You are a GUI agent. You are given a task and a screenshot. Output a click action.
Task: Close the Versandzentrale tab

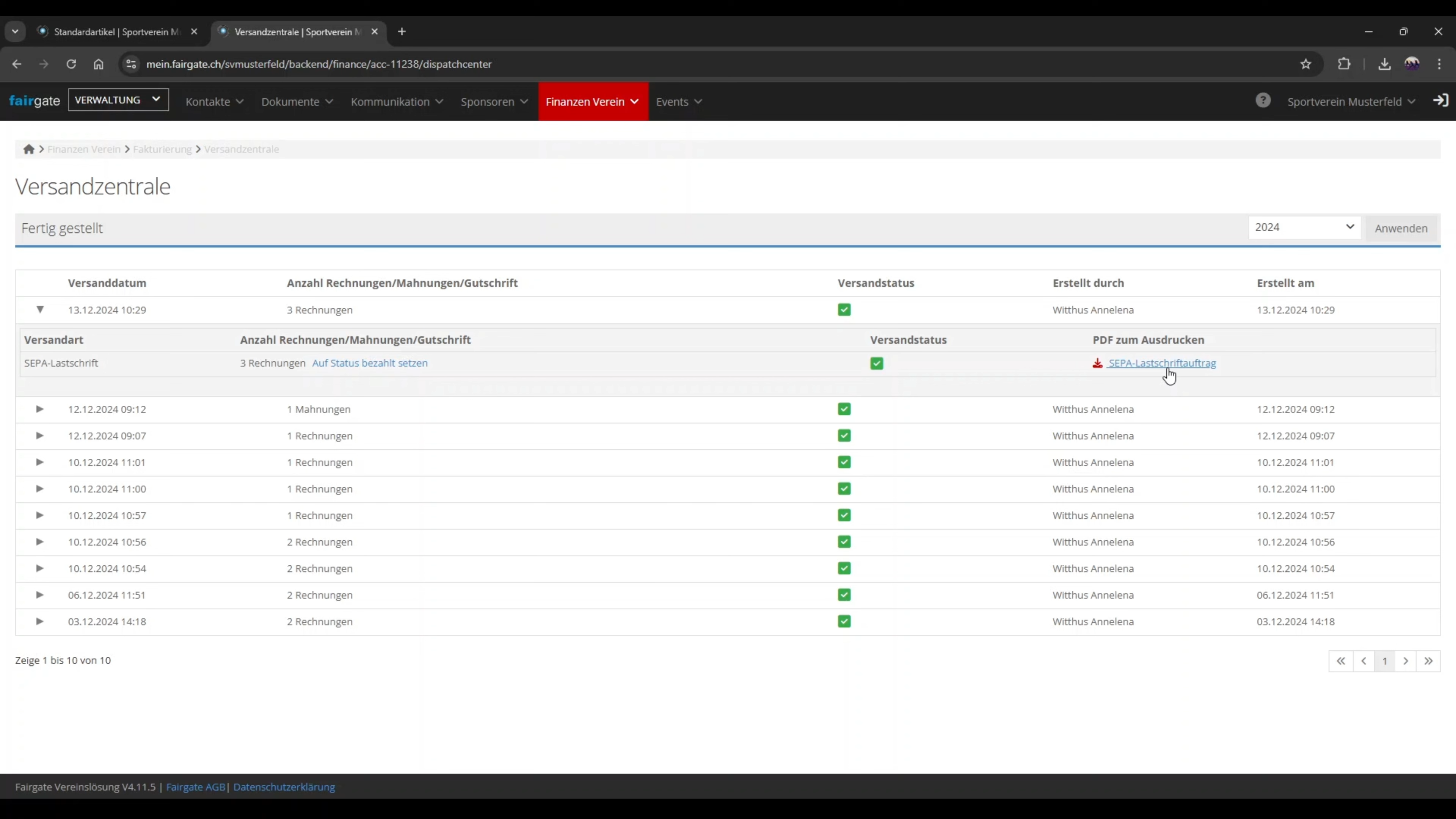tap(374, 31)
